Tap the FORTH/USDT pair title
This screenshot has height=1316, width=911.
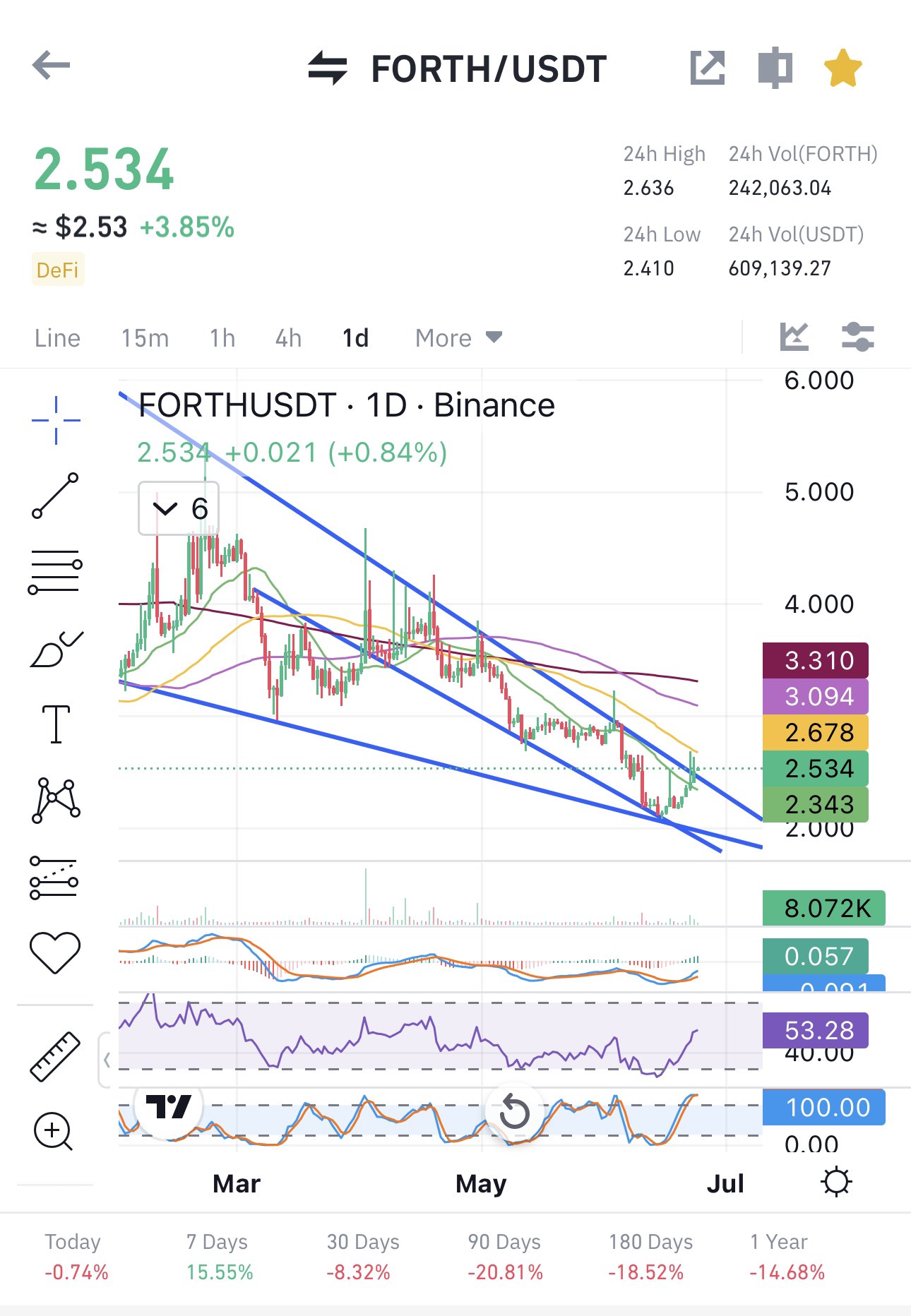point(489,68)
